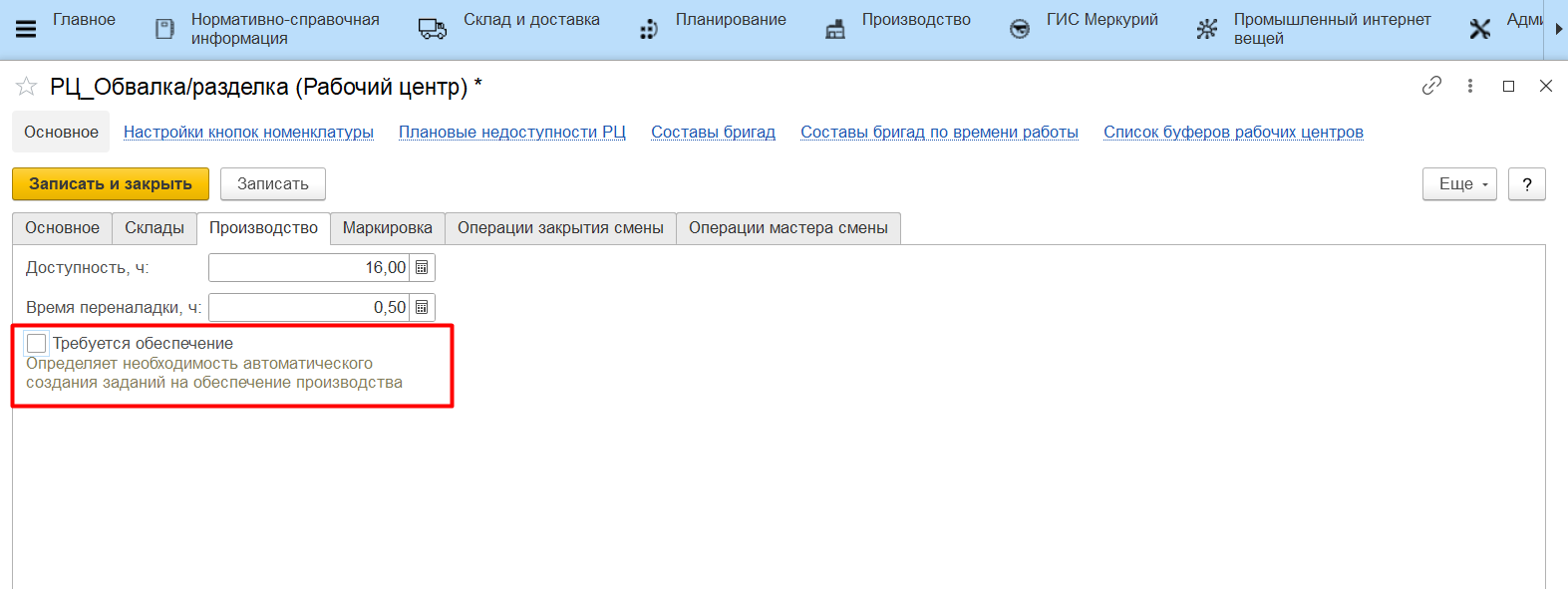Click the Записать button
The image size is (1568, 589).
coord(272,184)
